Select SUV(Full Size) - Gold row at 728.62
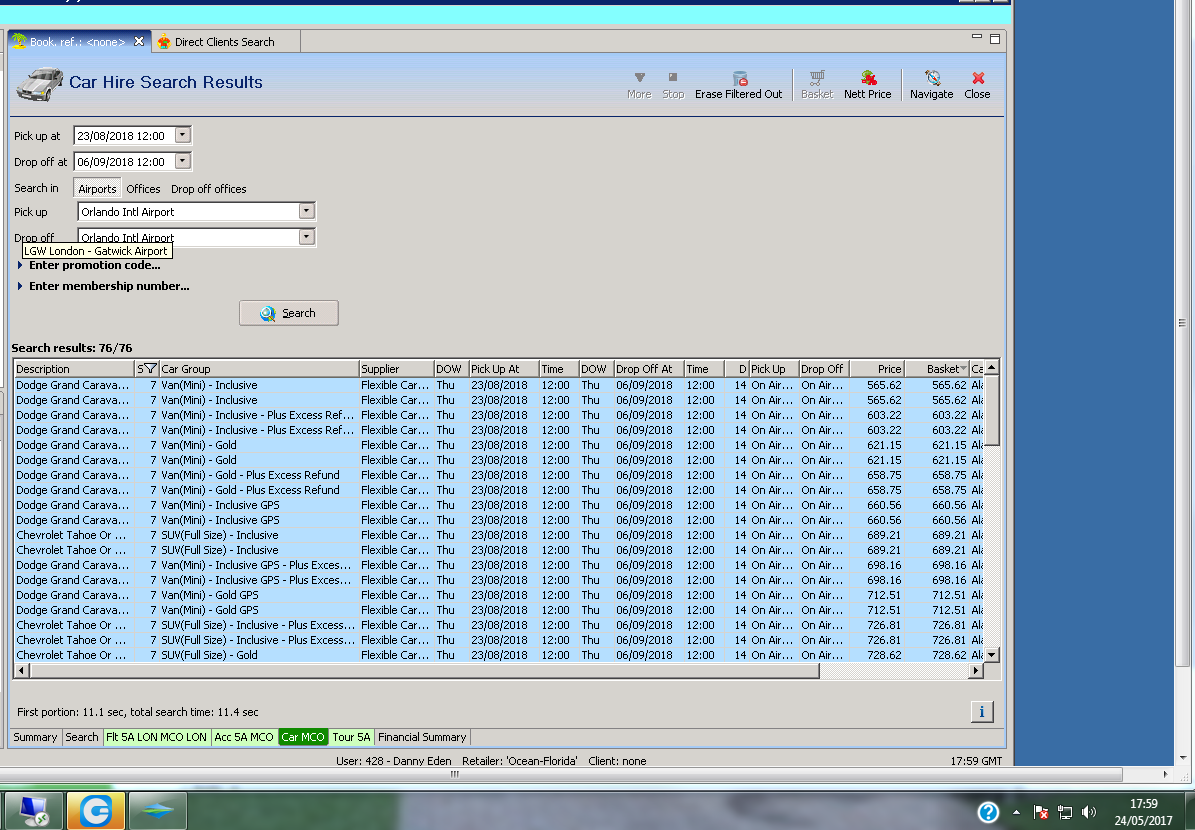The width and height of the screenshot is (1195, 830). 499,655
